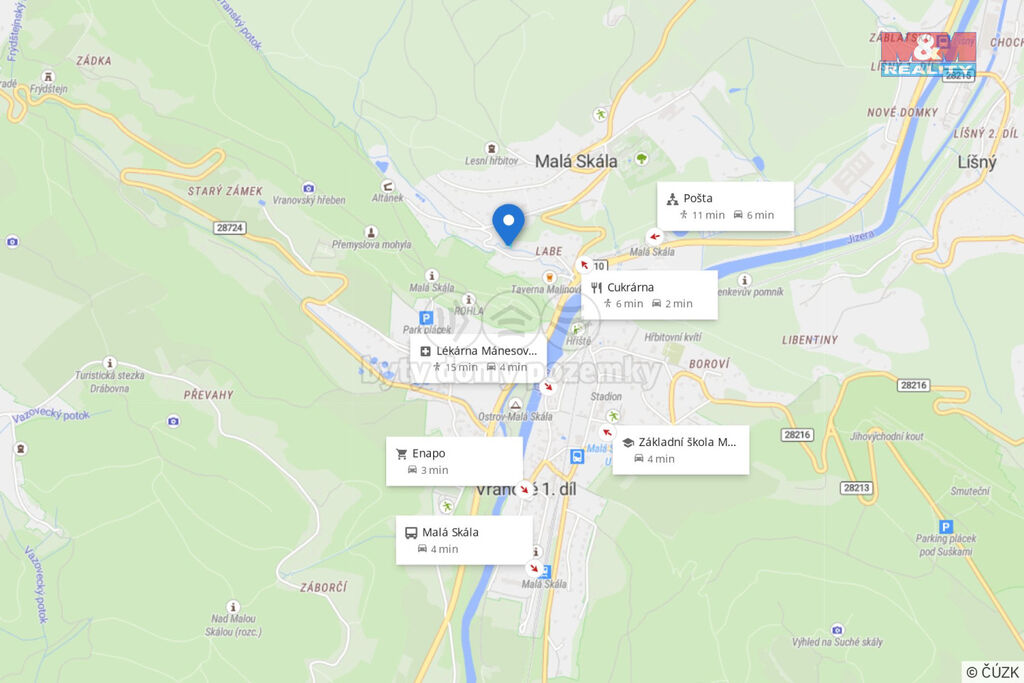Click the Nad Malou Skálou info icon
This screenshot has height=683, width=1024.
pos(232,607)
